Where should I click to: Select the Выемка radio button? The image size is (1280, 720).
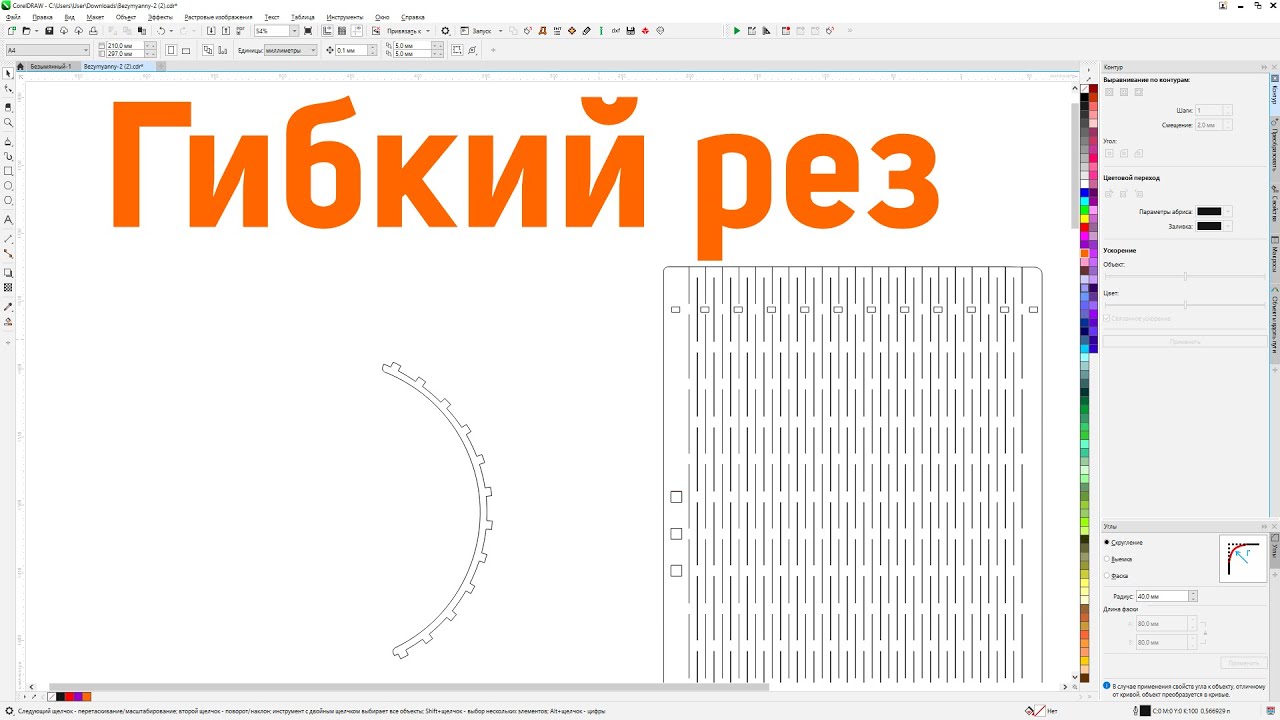[1107, 559]
